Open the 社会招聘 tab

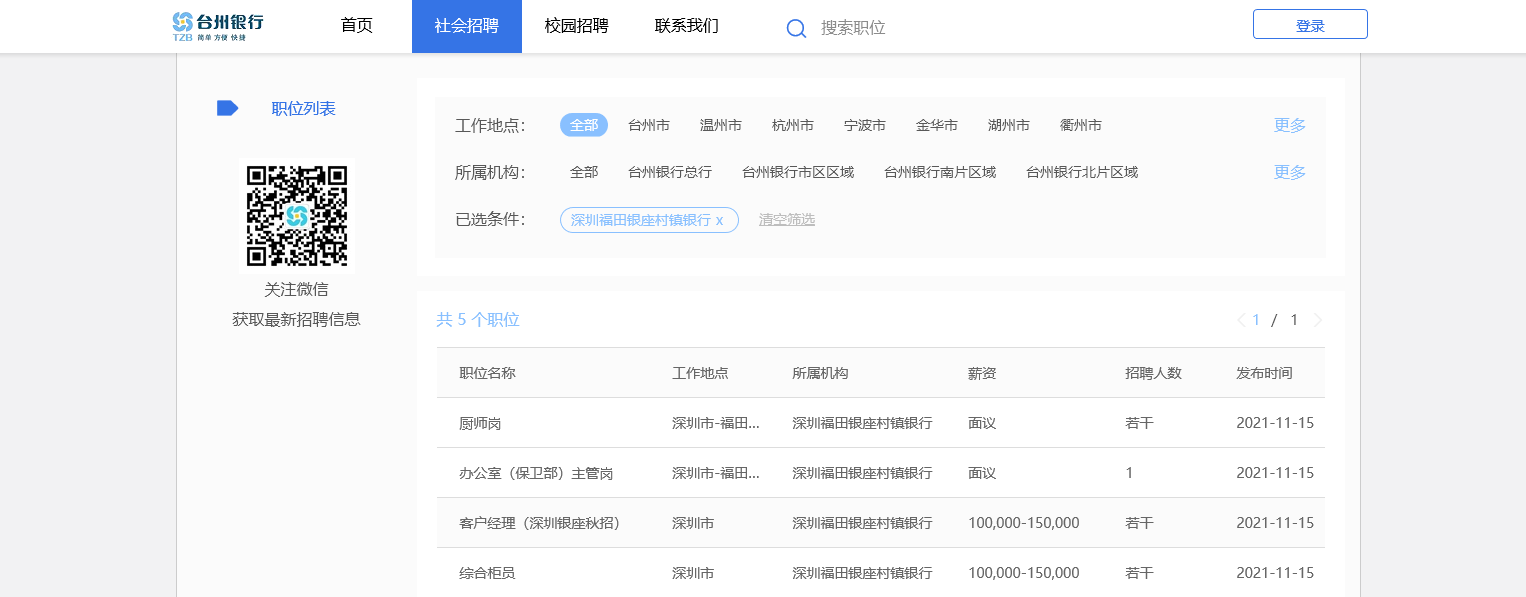click(x=467, y=26)
